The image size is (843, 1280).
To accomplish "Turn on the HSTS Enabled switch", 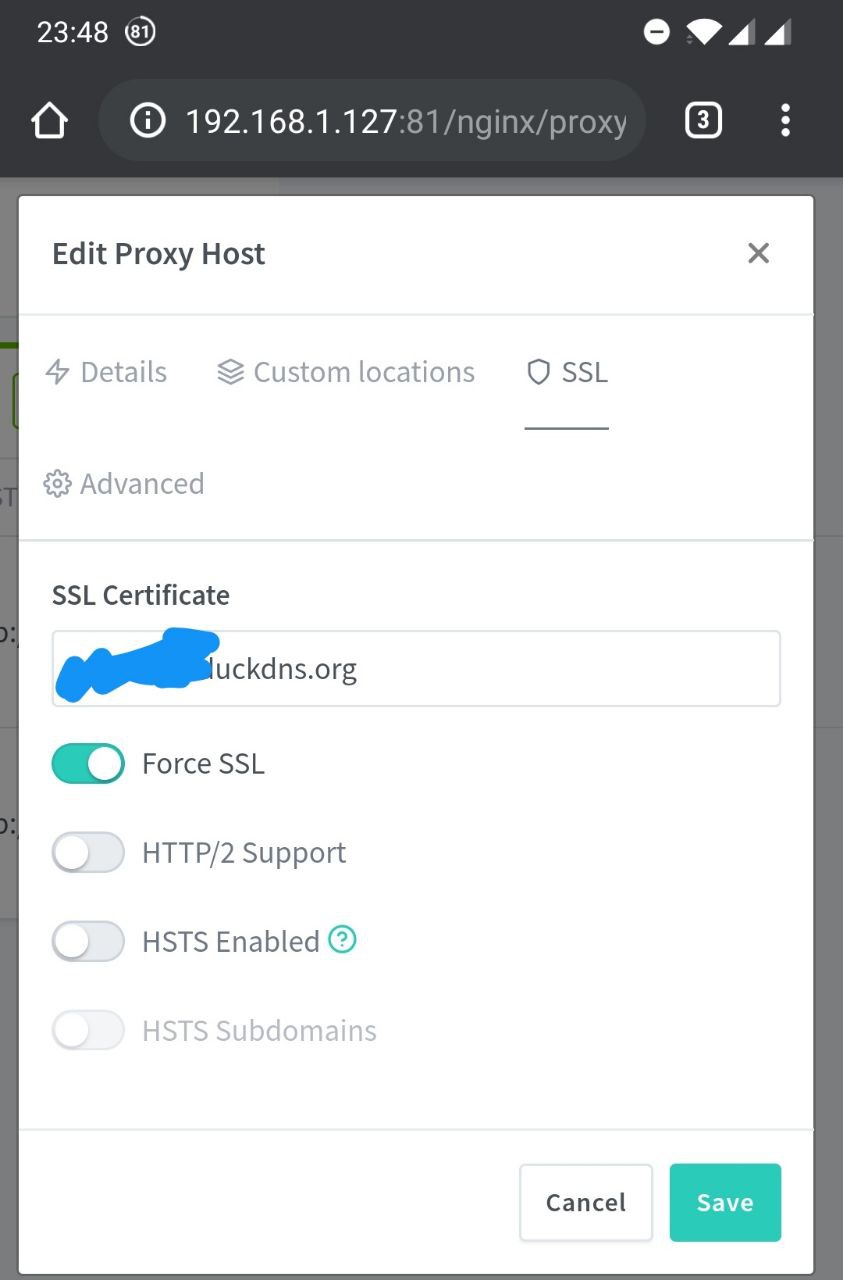I will [88, 942].
